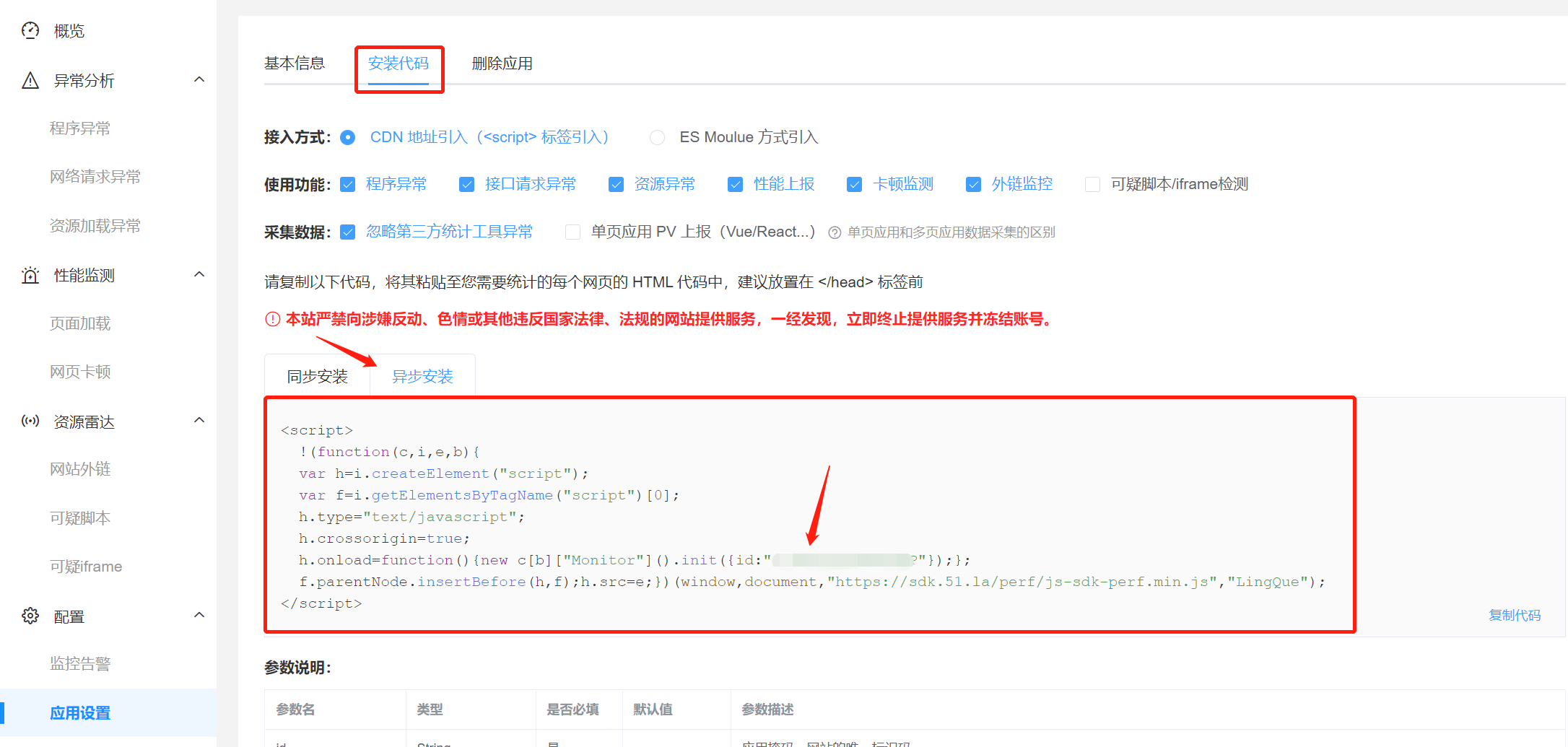Screen dimensions: 1568x747
Task: Toggle the 接口请求异常 checkbox
Action: (x=467, y=184)
